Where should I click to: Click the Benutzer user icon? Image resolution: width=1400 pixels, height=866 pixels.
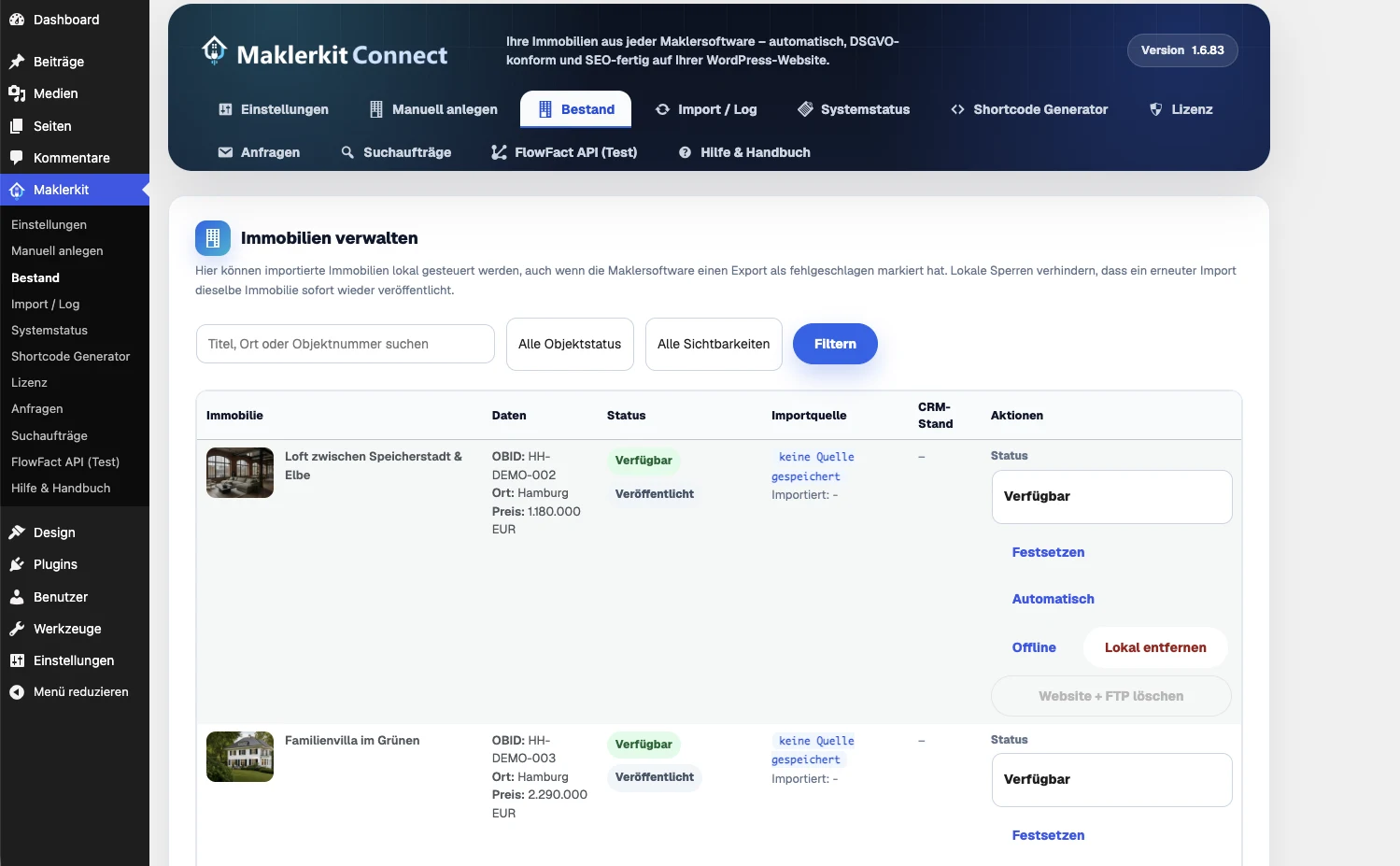pos(17,597)
